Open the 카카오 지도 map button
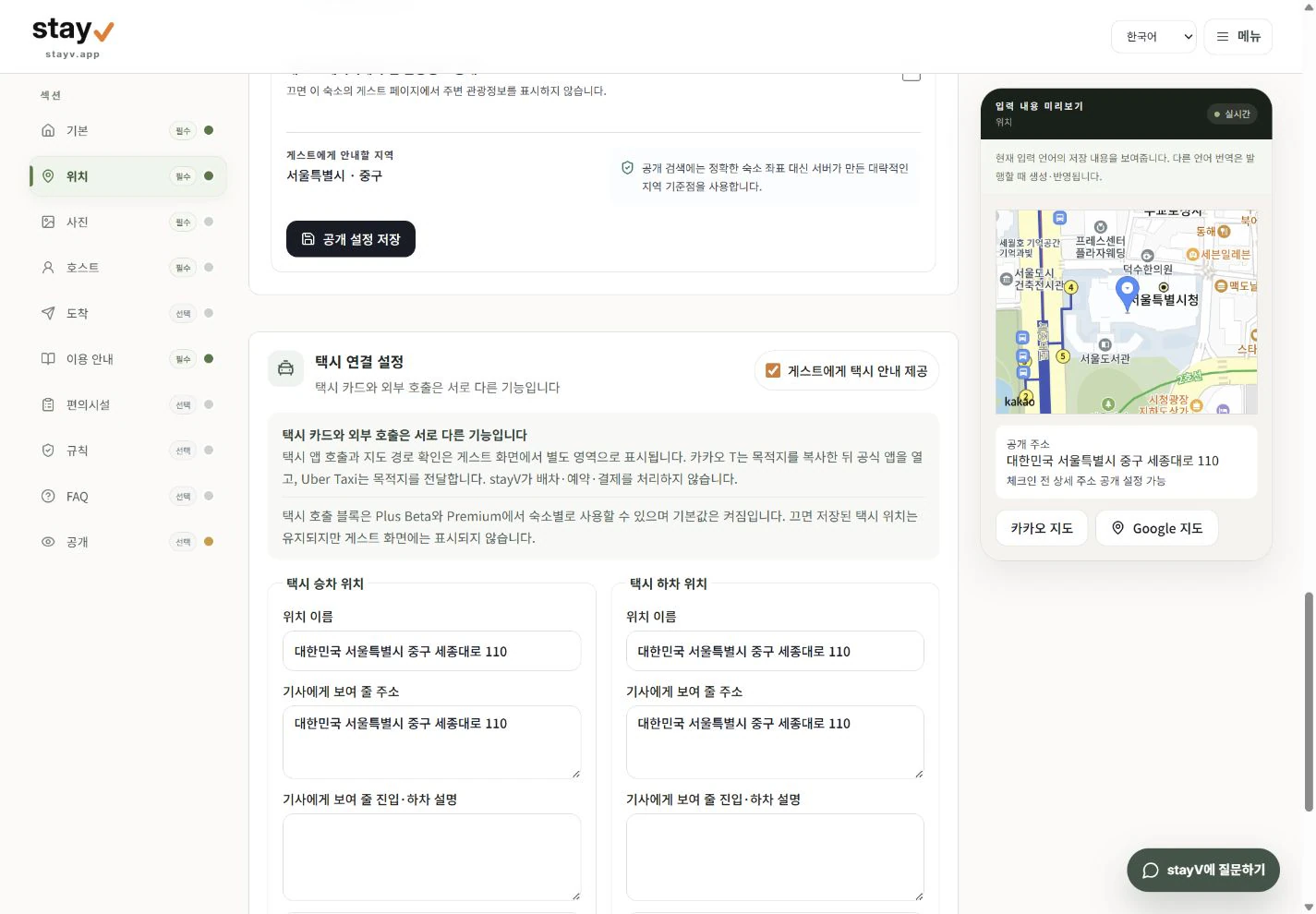Screen dimensions: 1316x914 tap(1042, 528)
